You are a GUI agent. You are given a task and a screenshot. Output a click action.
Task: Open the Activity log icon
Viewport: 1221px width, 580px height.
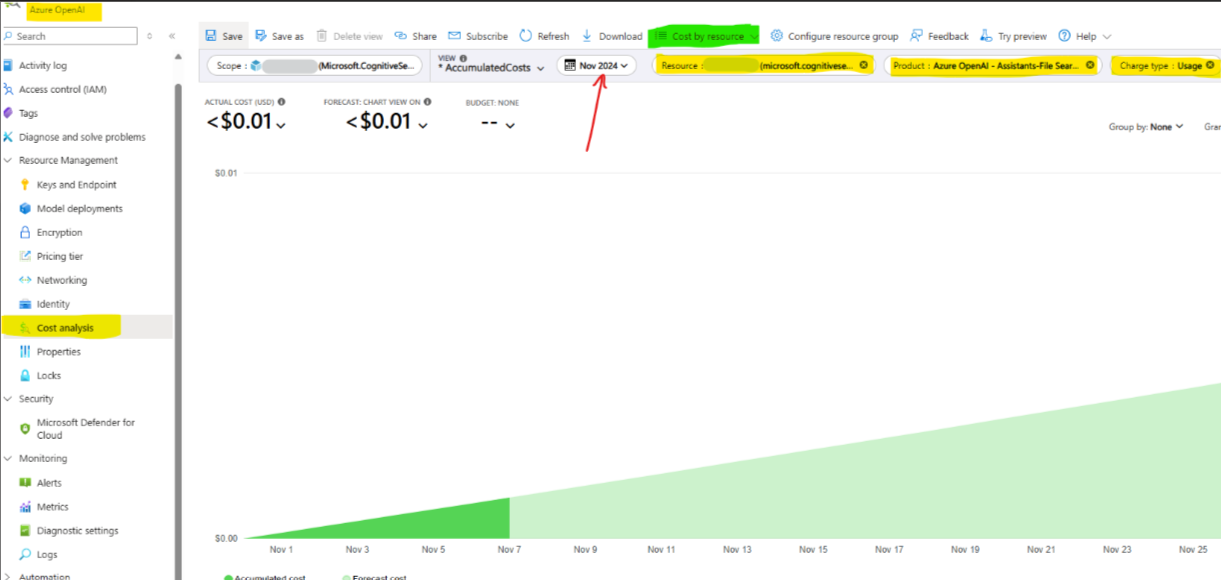click(9, 65)
